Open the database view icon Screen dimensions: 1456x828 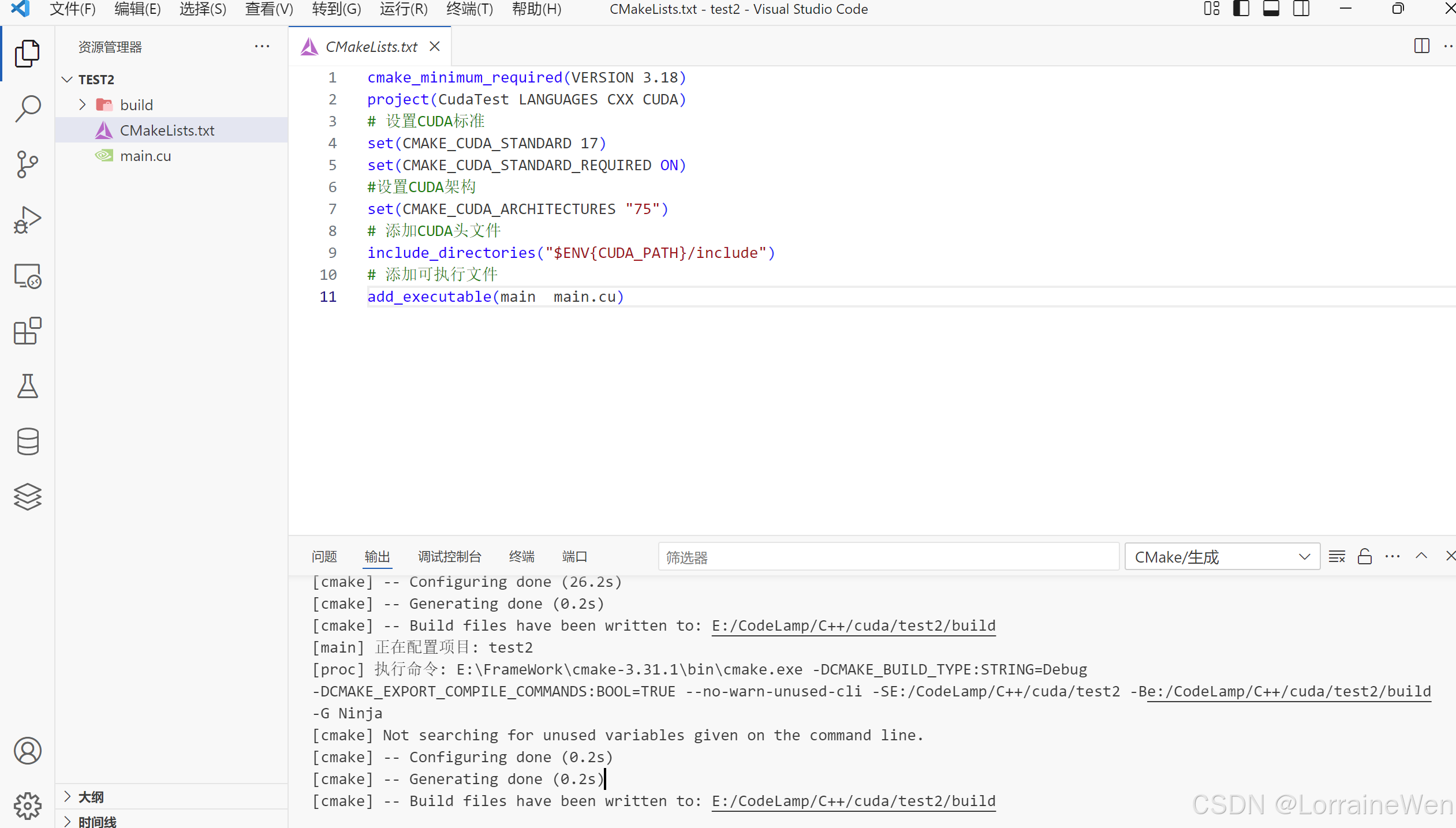pos(27,441)
